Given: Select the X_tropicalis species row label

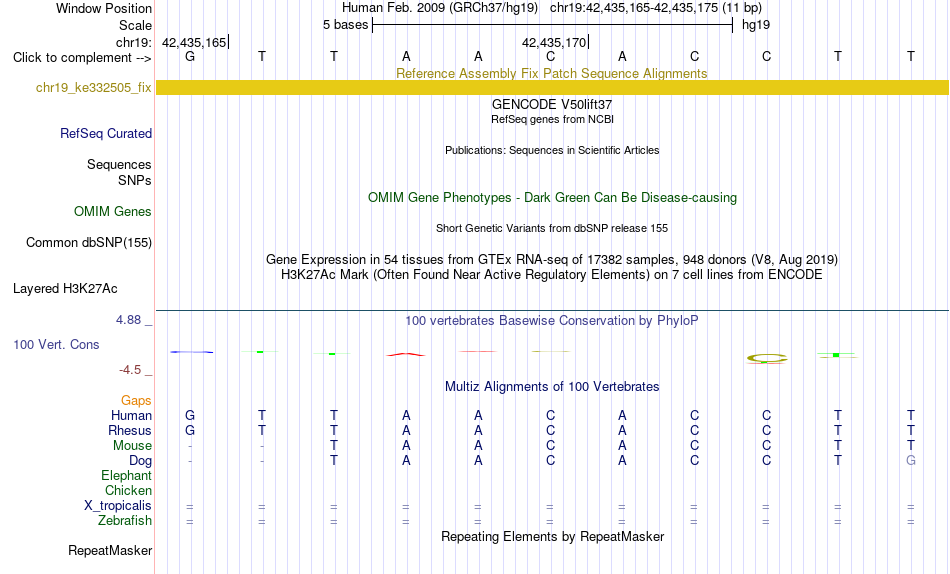Looking at the screenshot, I should (118, 506).
